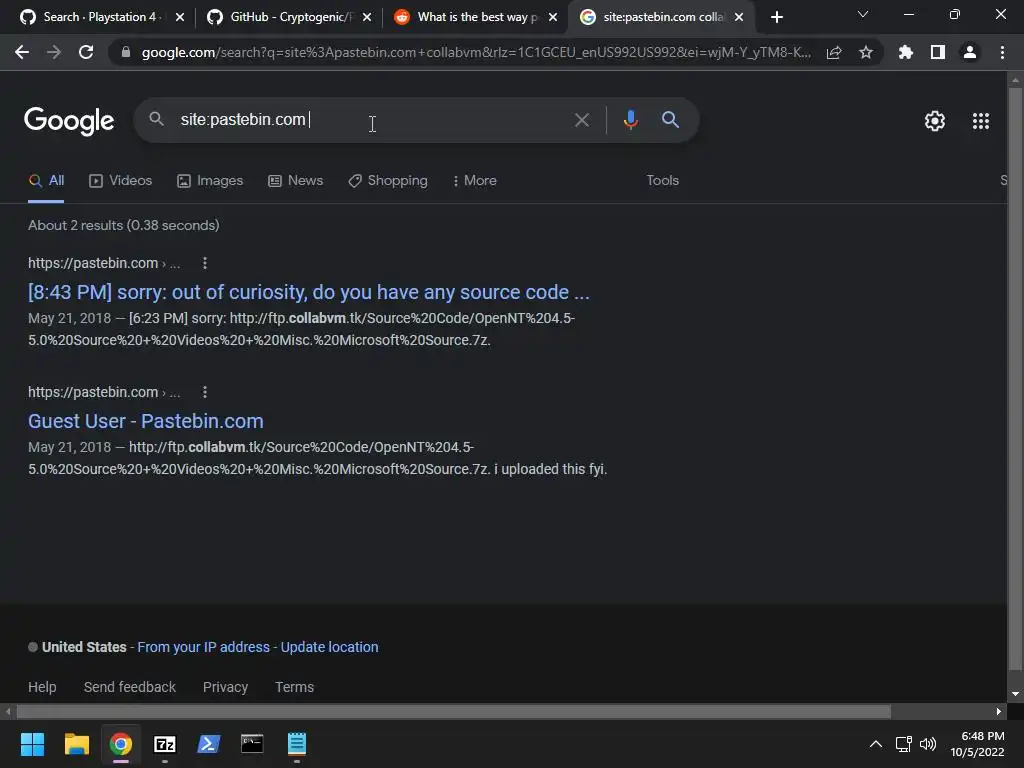The image size is (1024, 768).
Task: Select the News results tab
Action: click(296, 181)
